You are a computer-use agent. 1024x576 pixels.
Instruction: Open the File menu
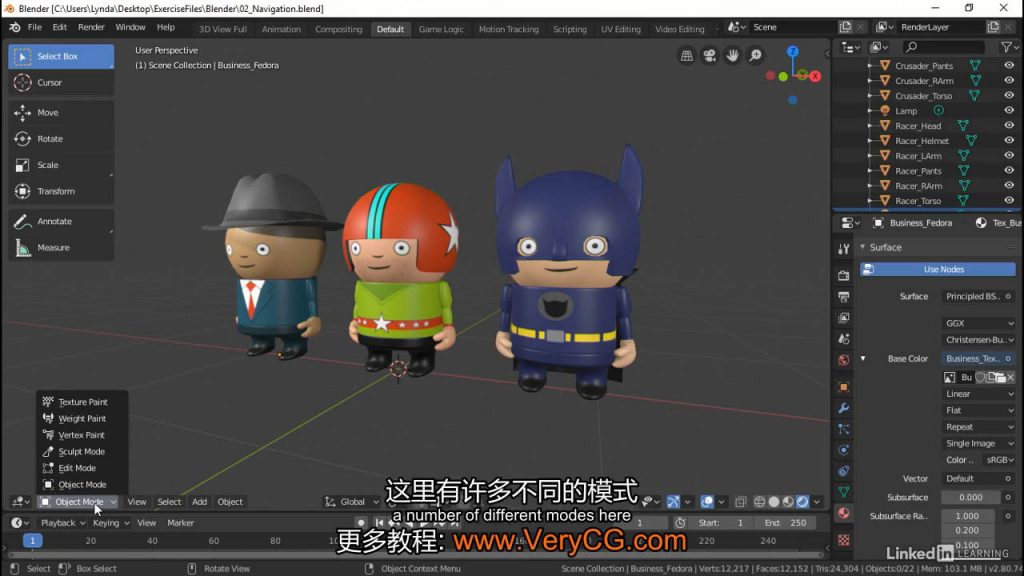click(x=35, y=27)
